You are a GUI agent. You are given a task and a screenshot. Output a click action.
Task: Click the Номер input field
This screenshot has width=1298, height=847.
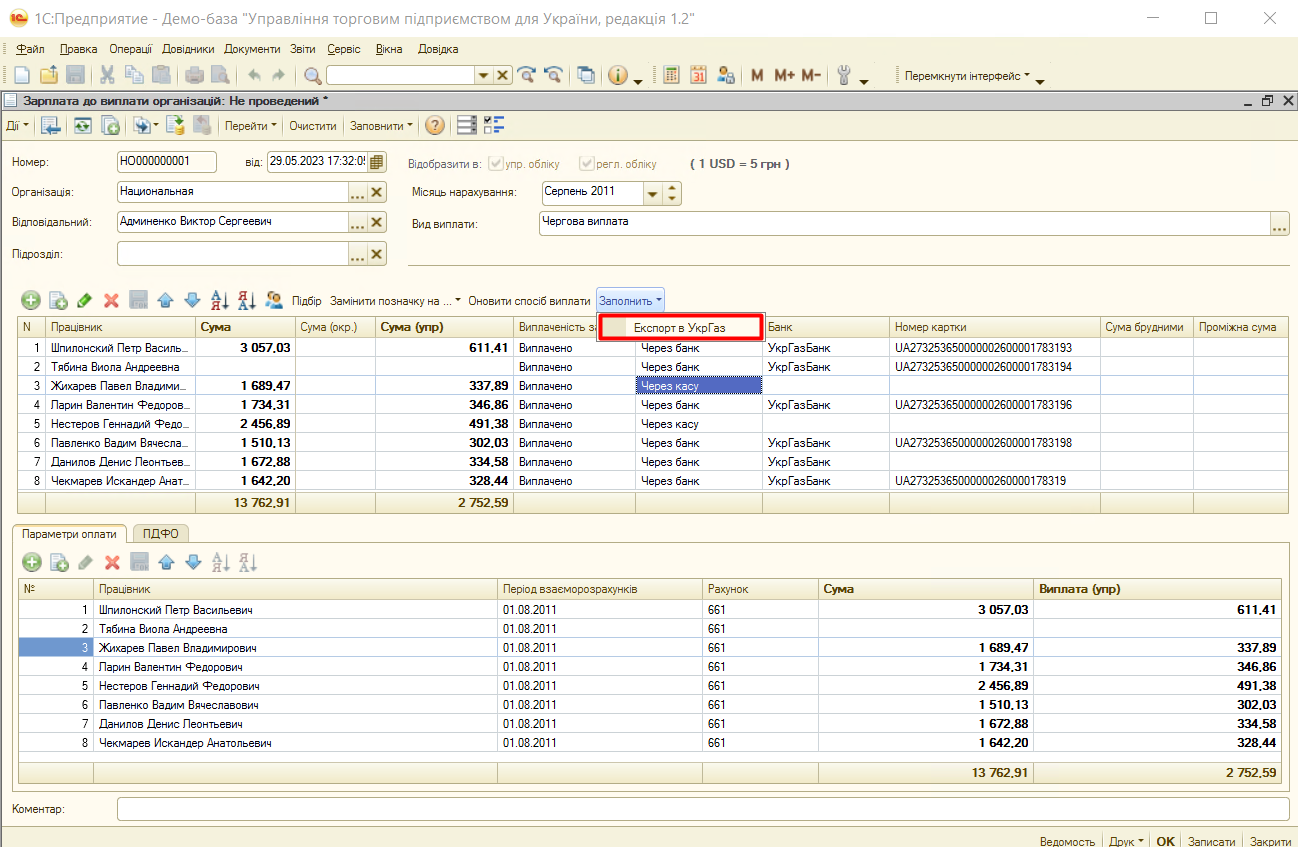(x=167, y=161)
